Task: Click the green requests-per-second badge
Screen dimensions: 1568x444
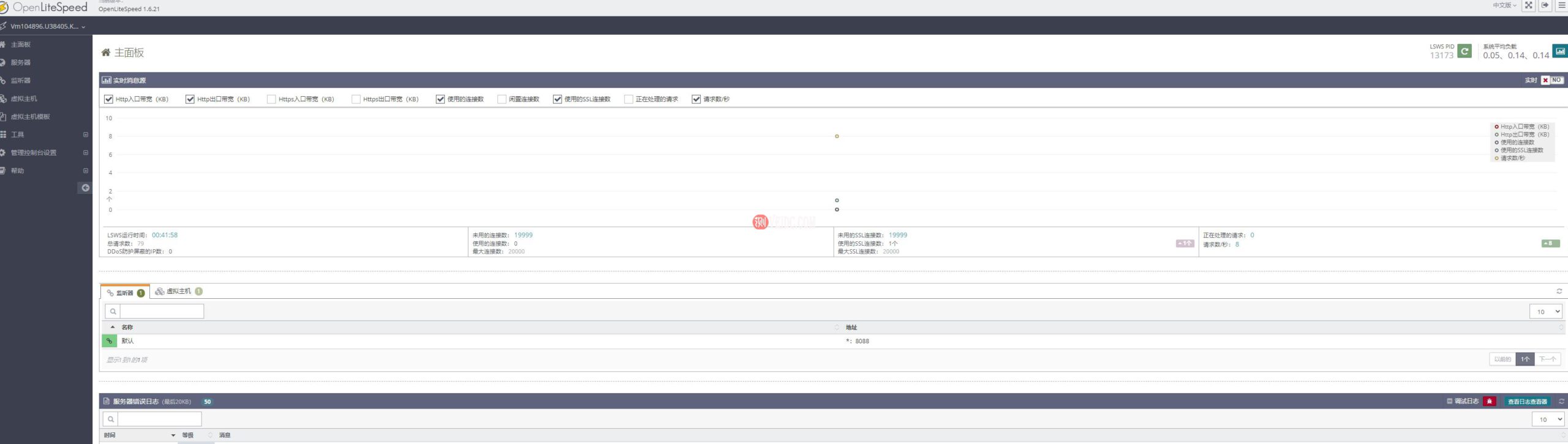Action: [1550, 244]
